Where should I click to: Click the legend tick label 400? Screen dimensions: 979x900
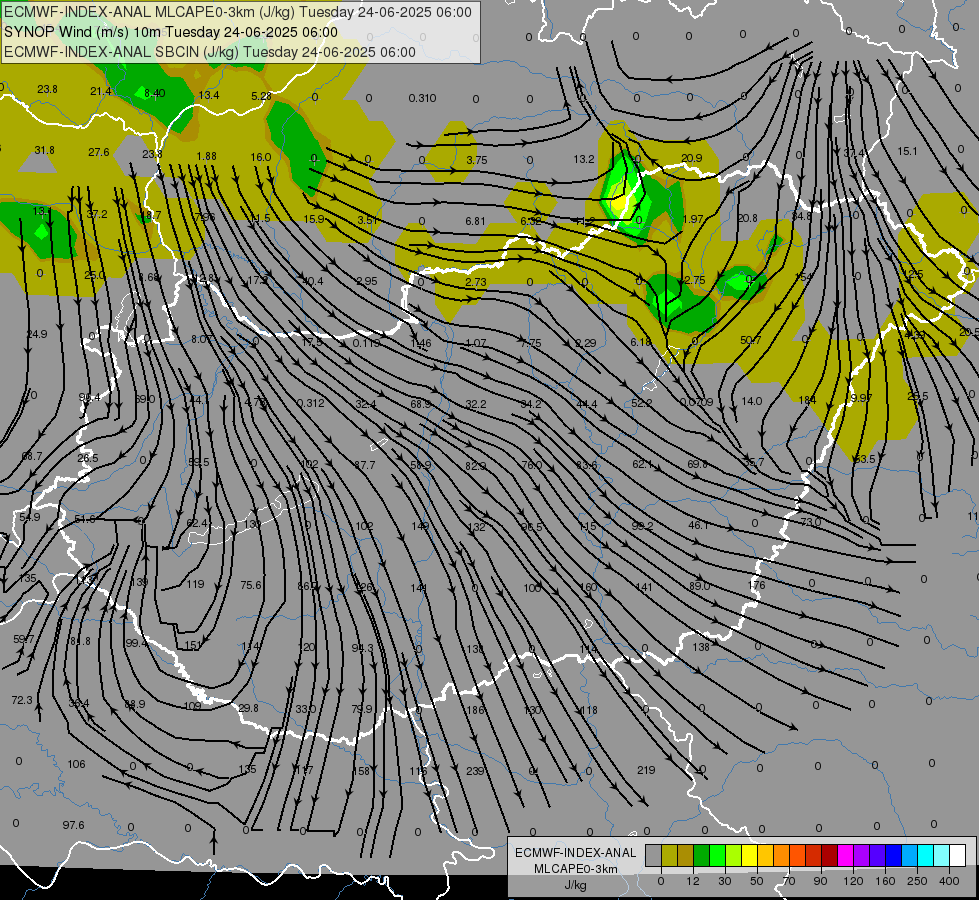coord(949,881)
